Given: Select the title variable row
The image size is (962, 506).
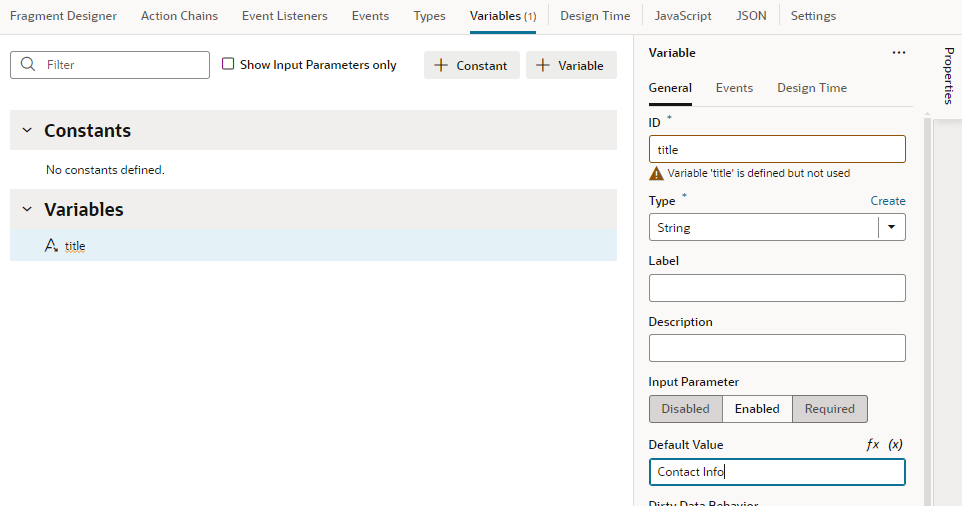Looking at the screenshot, I should (x=313, y=245).
